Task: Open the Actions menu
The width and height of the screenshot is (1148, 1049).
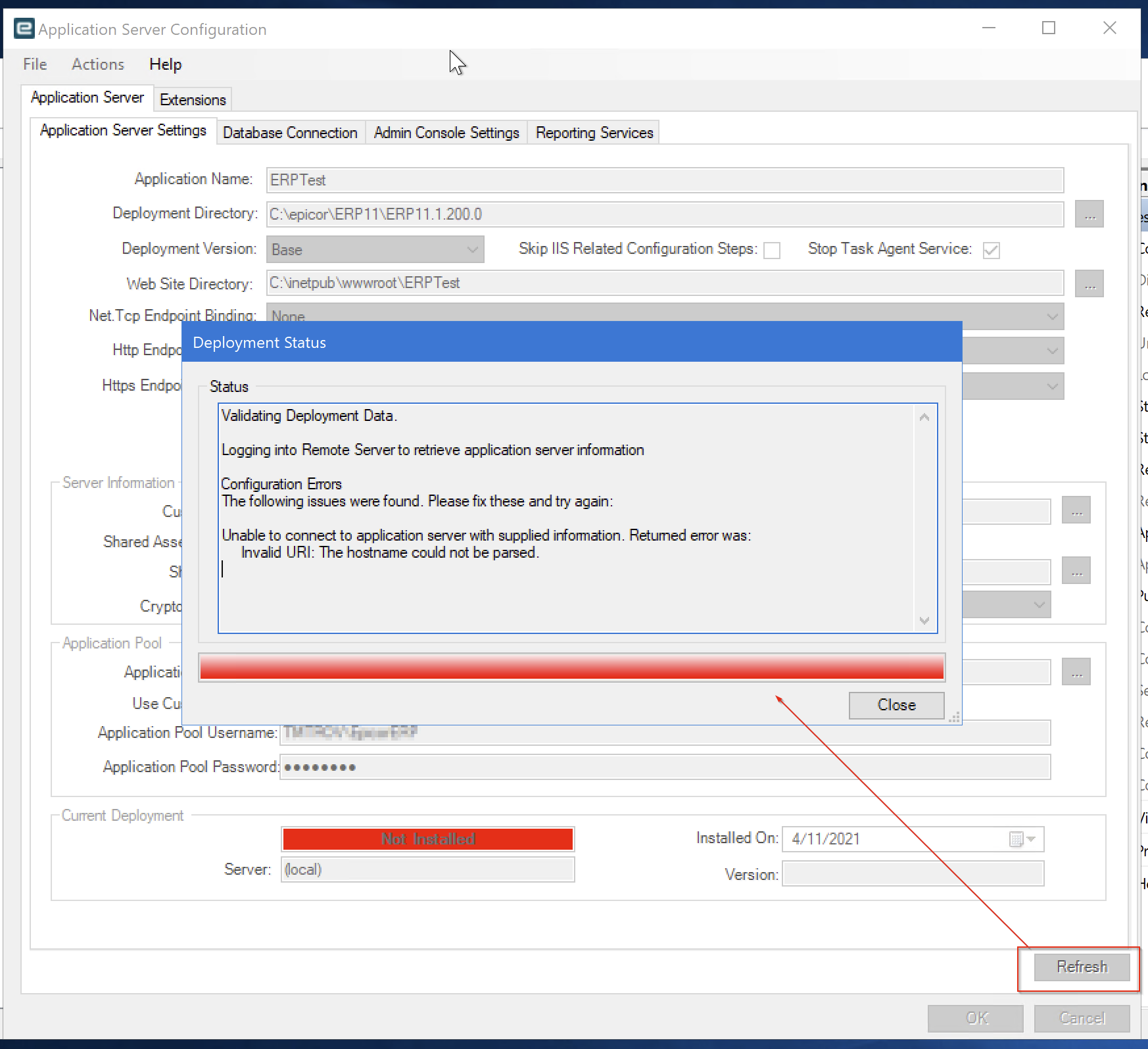Action: pos(98,64)
